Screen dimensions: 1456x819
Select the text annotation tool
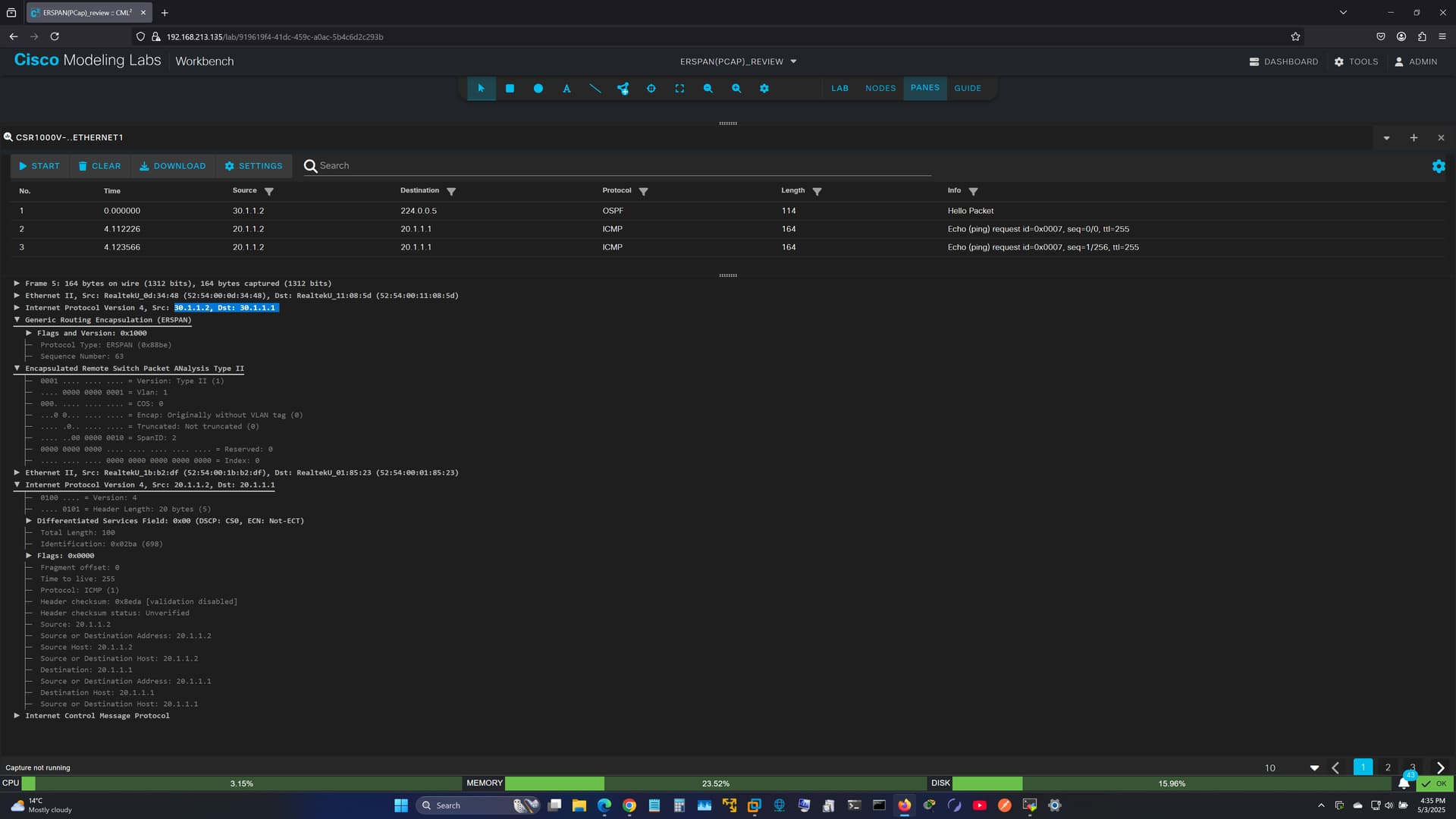(x=566, y=88)
